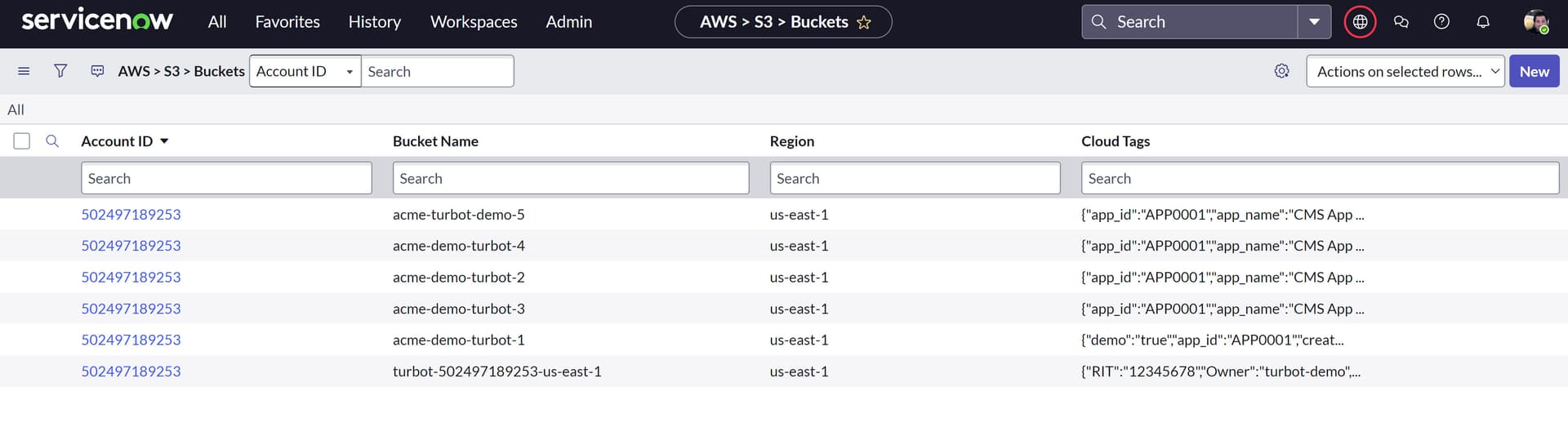This screenshot has width=1568, height=445.
Task: Tick the select all rows checkbox
Action: pyautogui.click(x=22, y=141)
